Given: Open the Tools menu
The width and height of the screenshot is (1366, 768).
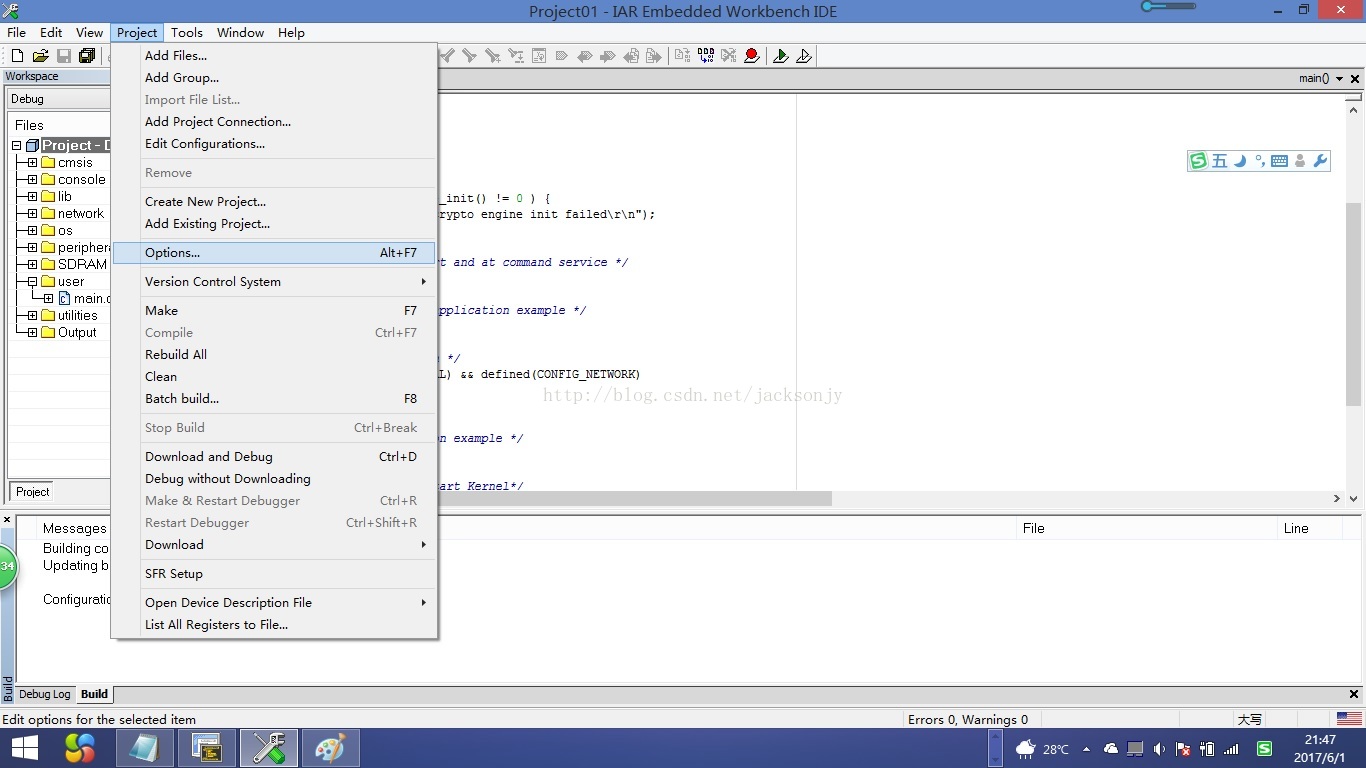Looking at the screenshot, I should tap(187, 33).
